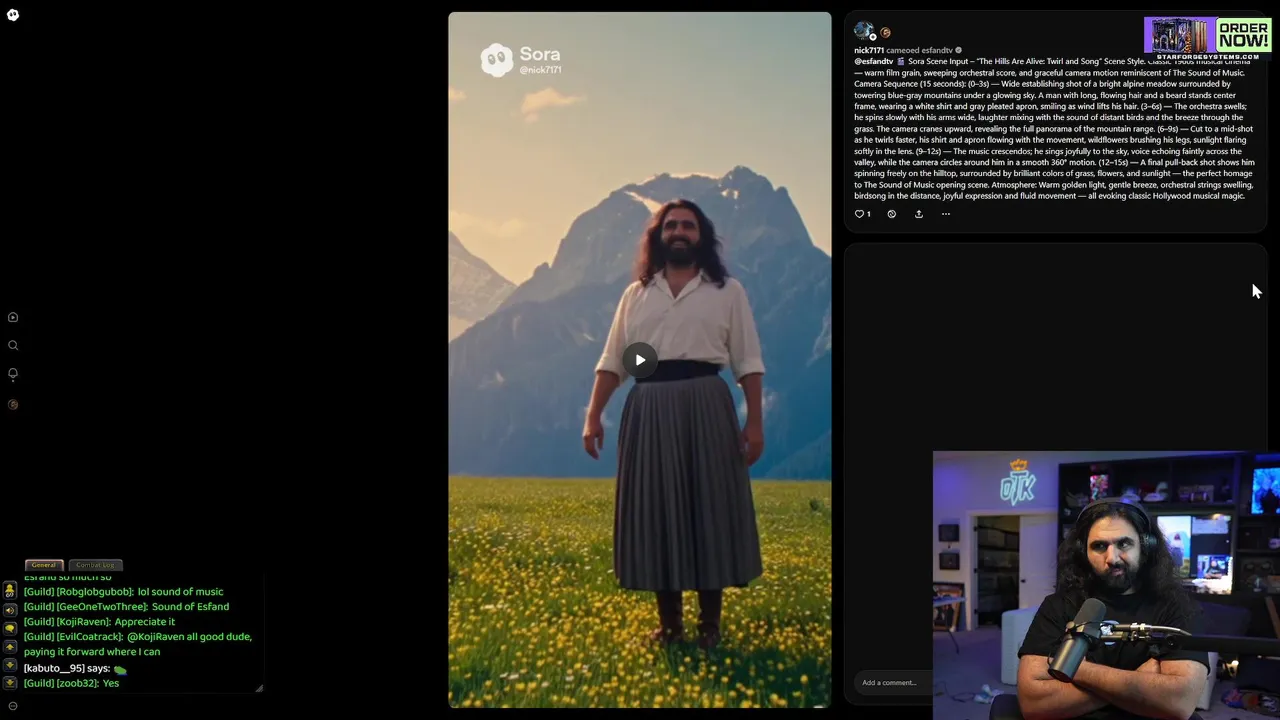
Task: Click the chat voice speaker icon
Action: (x=10, y=611)
